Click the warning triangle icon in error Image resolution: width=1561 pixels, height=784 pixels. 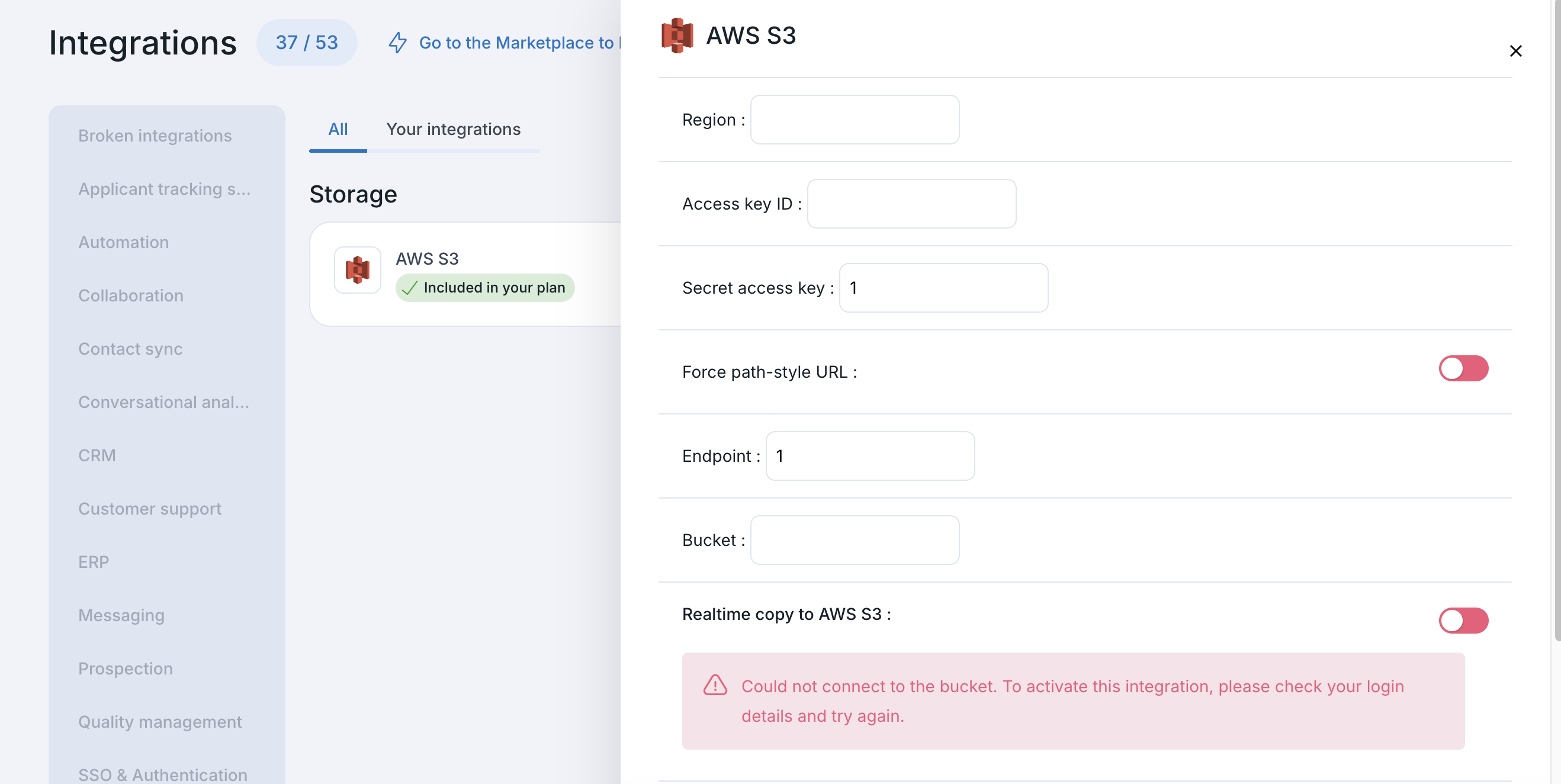pos(715,685)
